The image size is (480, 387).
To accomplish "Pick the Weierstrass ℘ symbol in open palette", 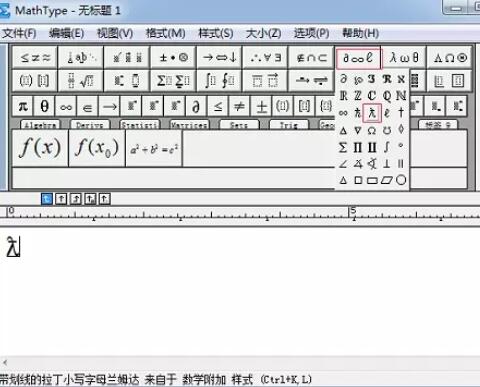I will 358,79.
